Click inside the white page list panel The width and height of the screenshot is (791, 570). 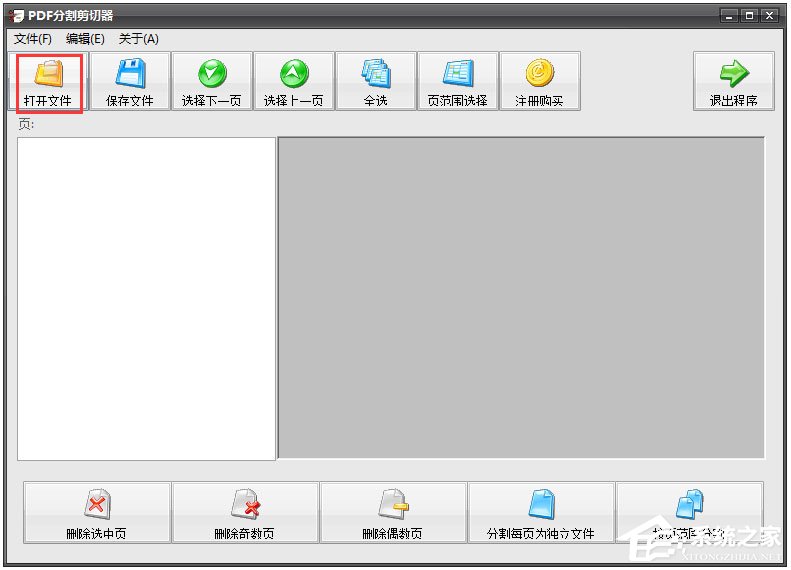[x=146, y=299]
